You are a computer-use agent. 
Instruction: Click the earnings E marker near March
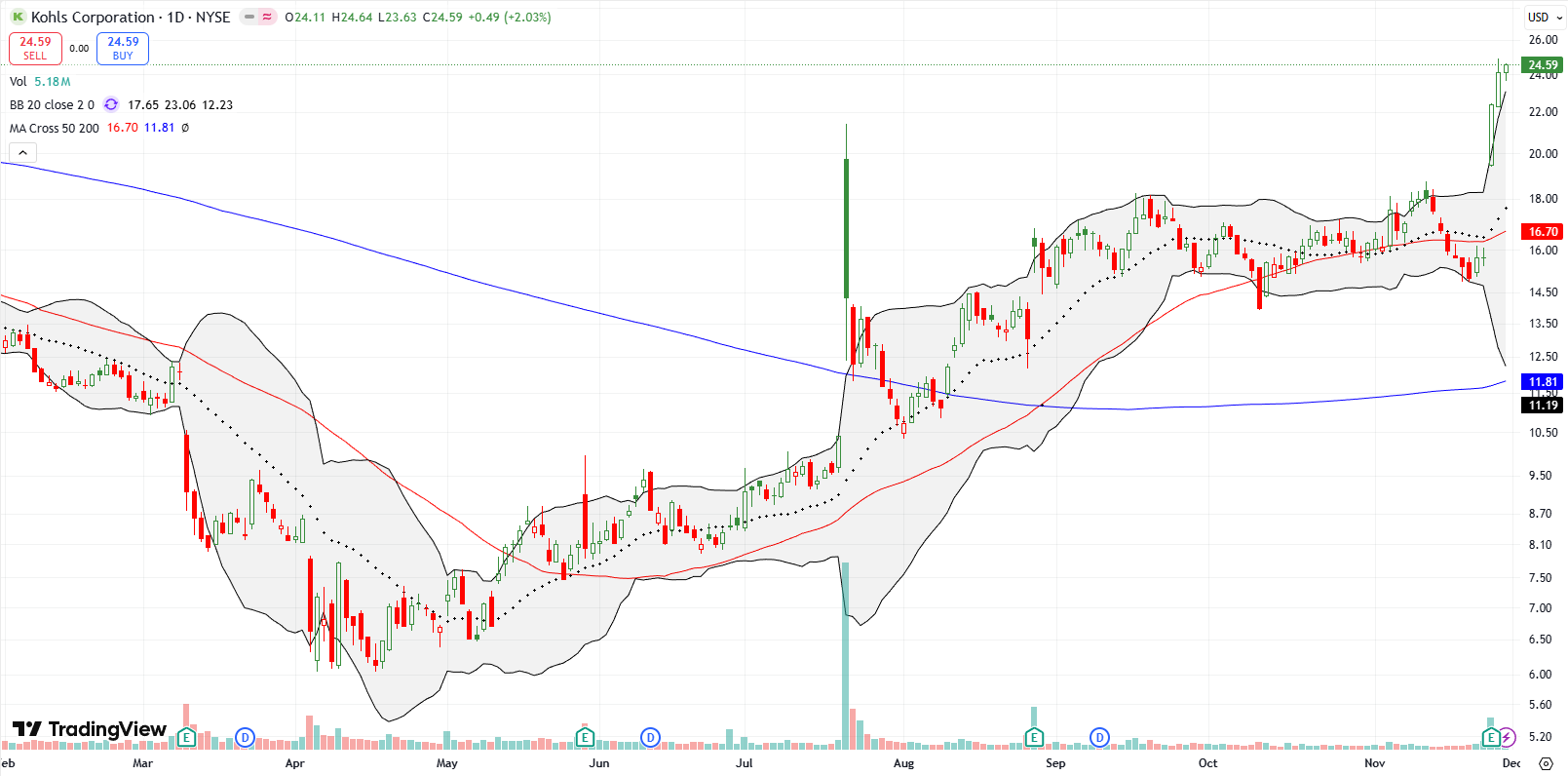click(x=186, y=738)
